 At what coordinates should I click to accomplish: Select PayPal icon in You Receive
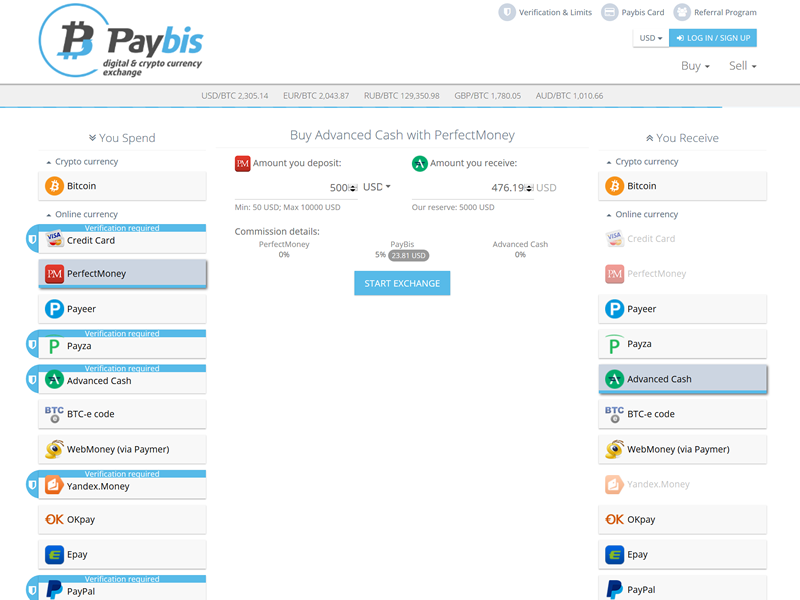615,589
